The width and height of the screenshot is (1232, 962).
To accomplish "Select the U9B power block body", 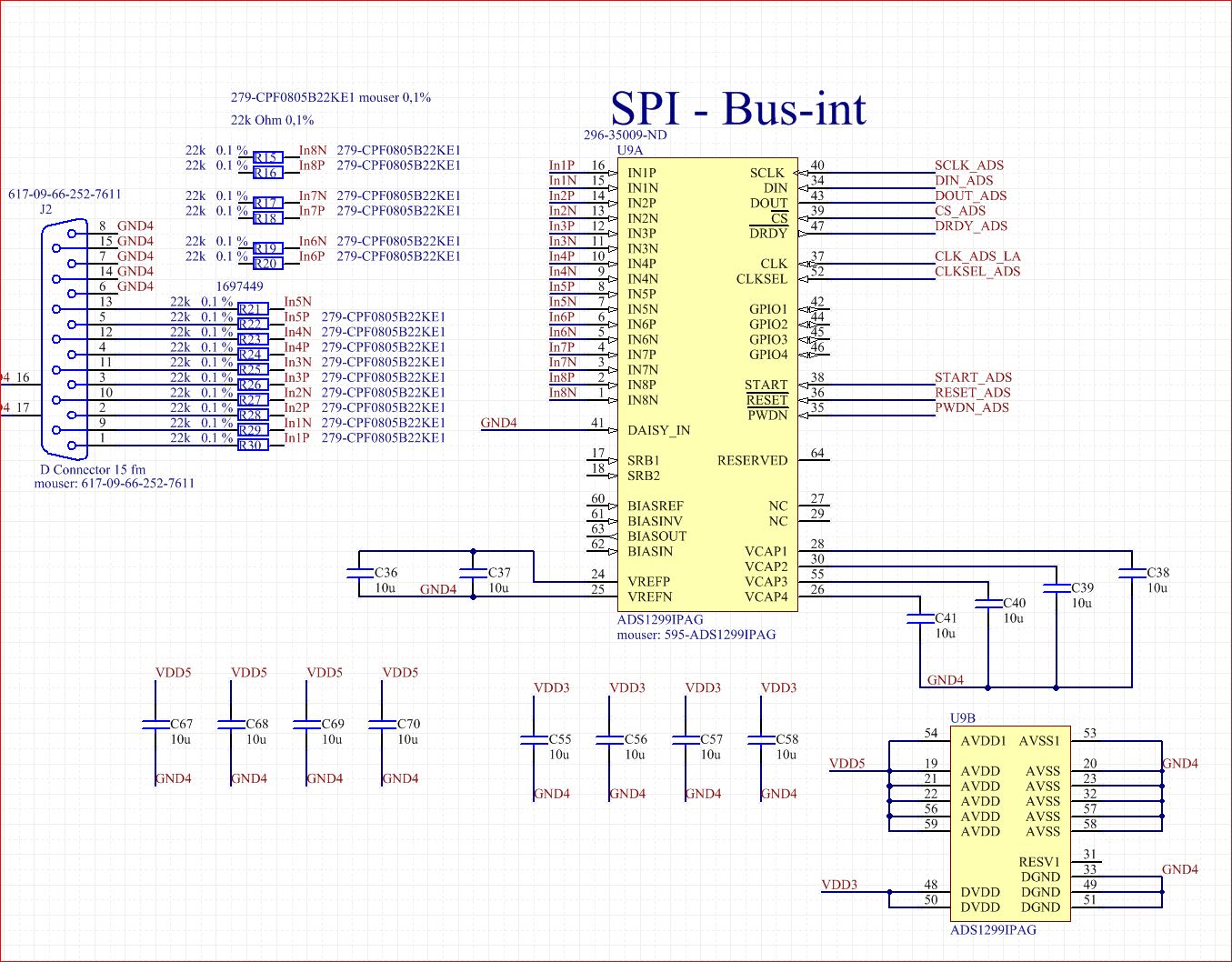I will pyautogui.click(x=1010, y=824).
